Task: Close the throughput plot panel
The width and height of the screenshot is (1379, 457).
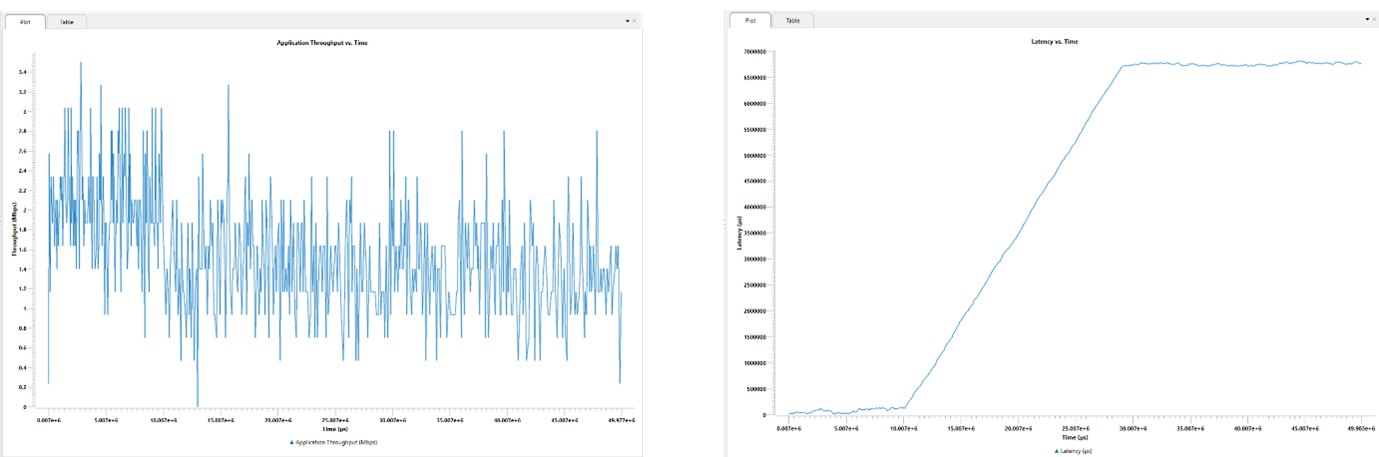Action: click(x=634, y=20)
